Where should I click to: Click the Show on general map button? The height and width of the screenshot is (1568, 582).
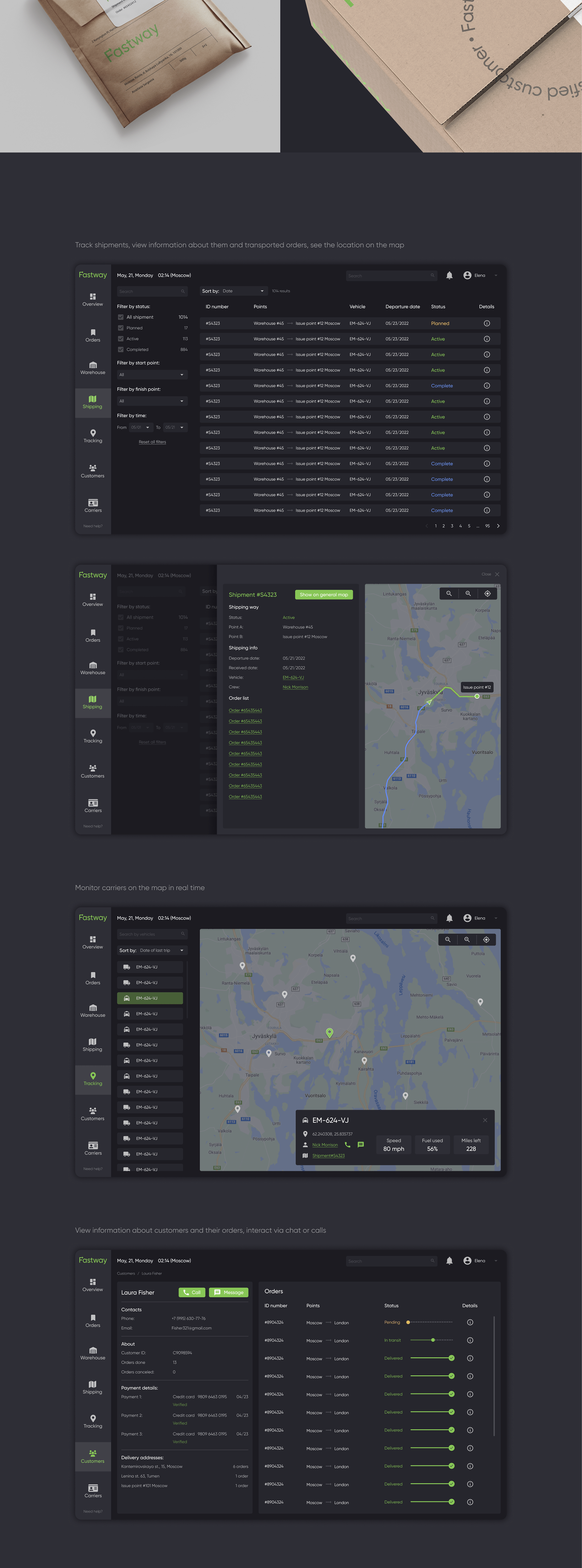coord(324,595)
